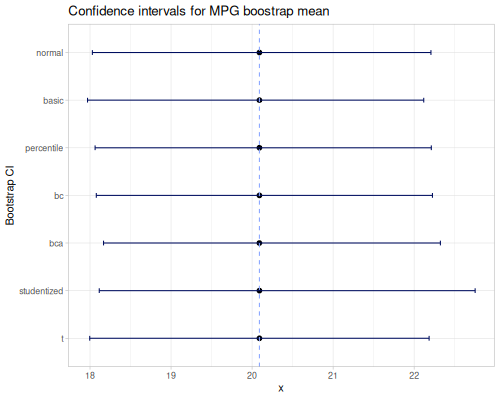Click the point estimate dot on basic row
This screenshot has width=500, height=400.
coord(259,100)
